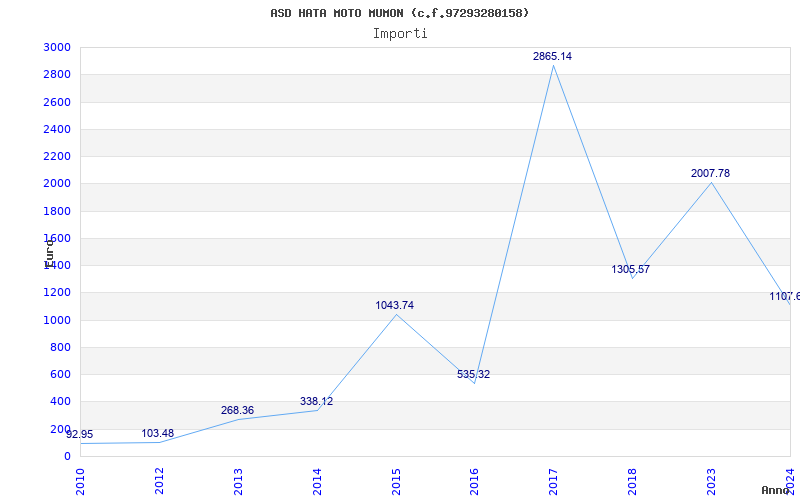Click the x-axis year 2013

pyautogui.click(x=238, y=481)
